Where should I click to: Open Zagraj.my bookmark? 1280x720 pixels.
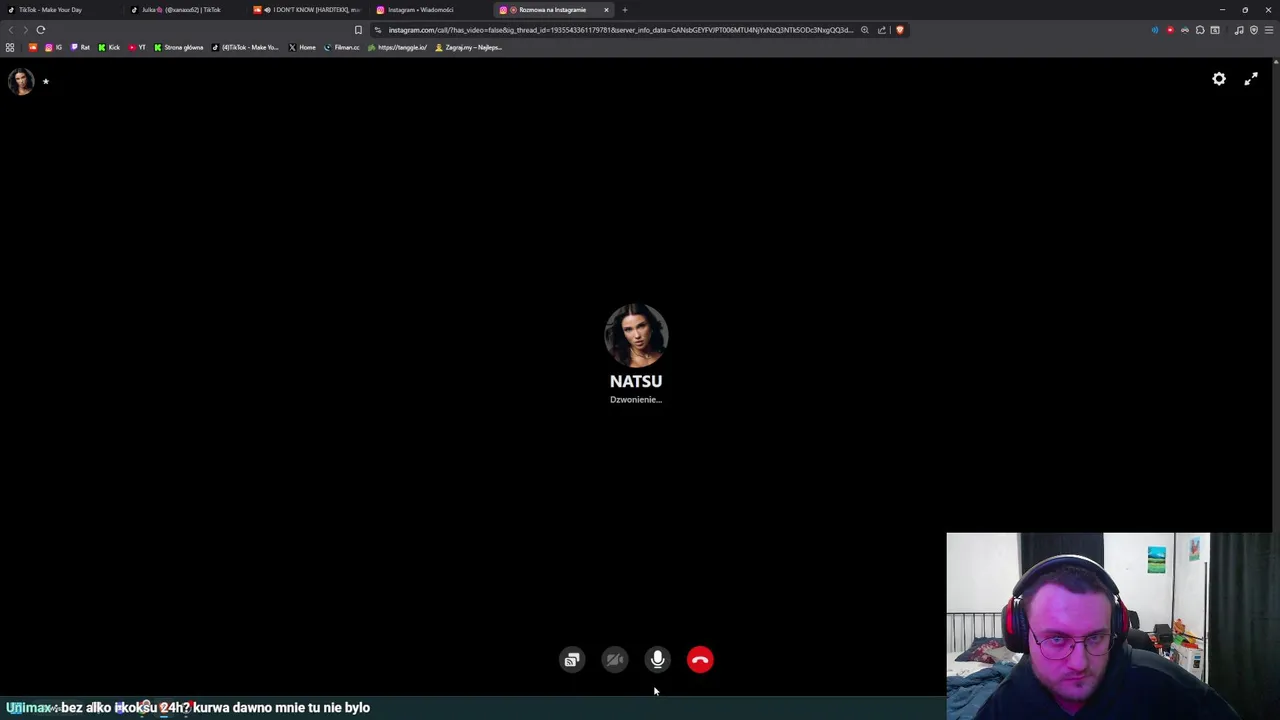coord(468,47)
